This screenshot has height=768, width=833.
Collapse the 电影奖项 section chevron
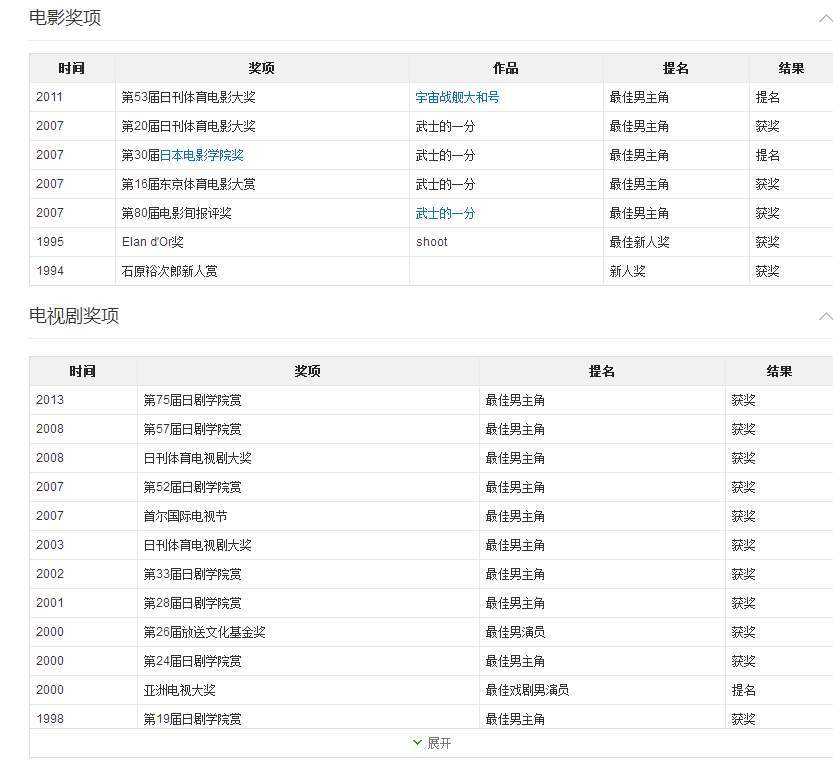pyautogui.click(x=826, y=19)
